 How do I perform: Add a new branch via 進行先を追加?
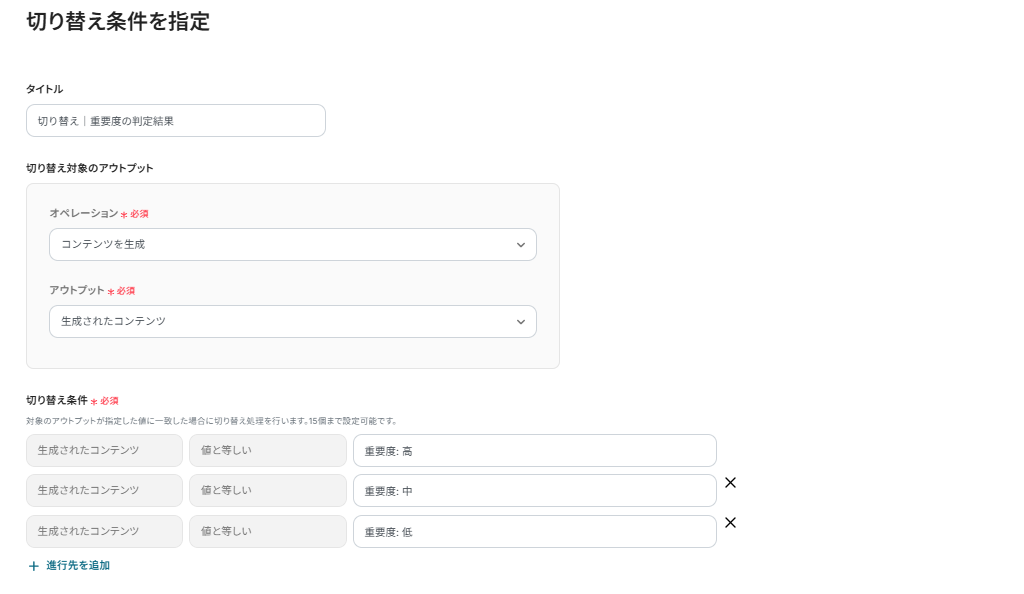tap(69, 566)
